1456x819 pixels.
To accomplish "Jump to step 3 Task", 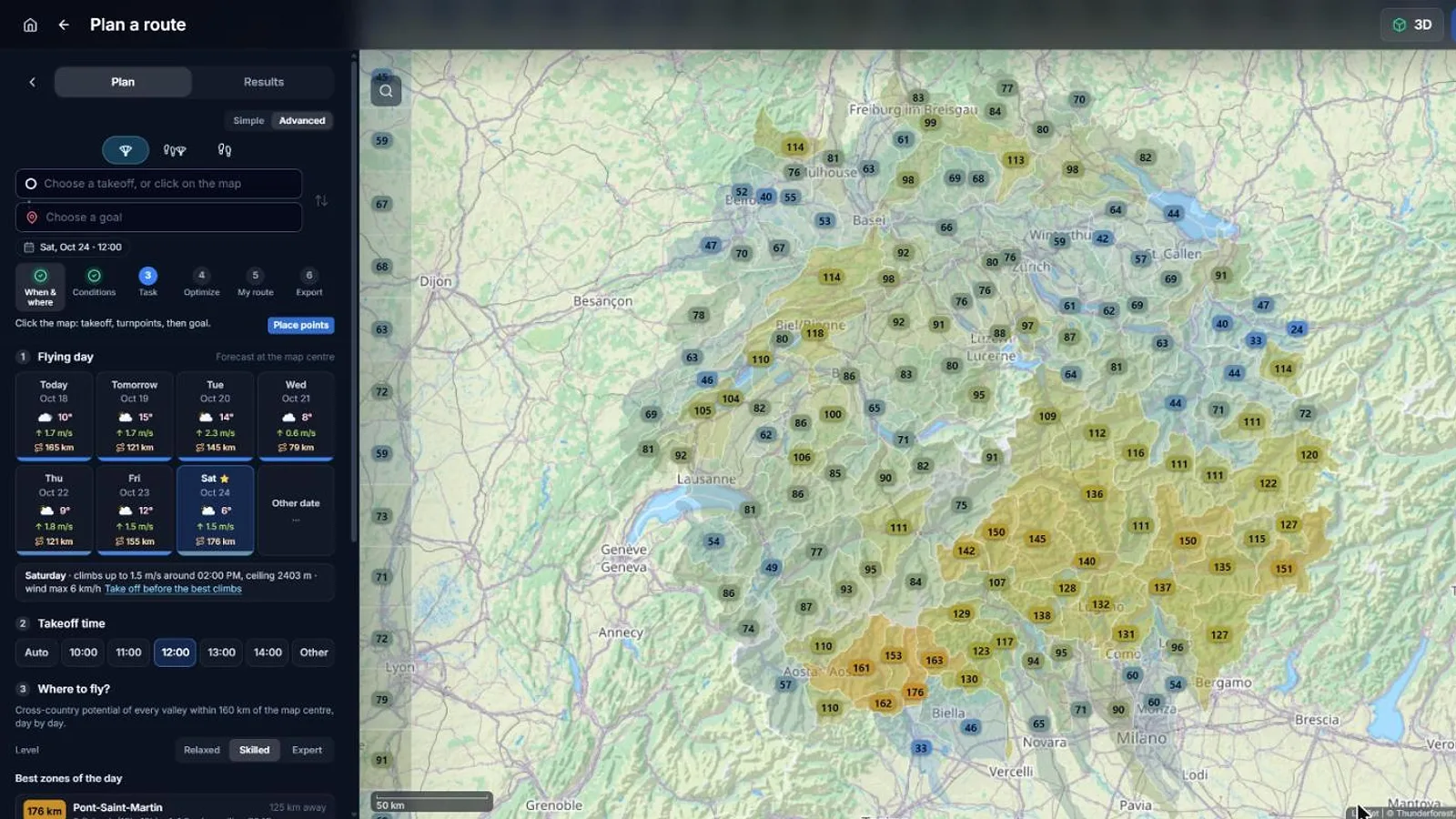I will tap(147, 282).
